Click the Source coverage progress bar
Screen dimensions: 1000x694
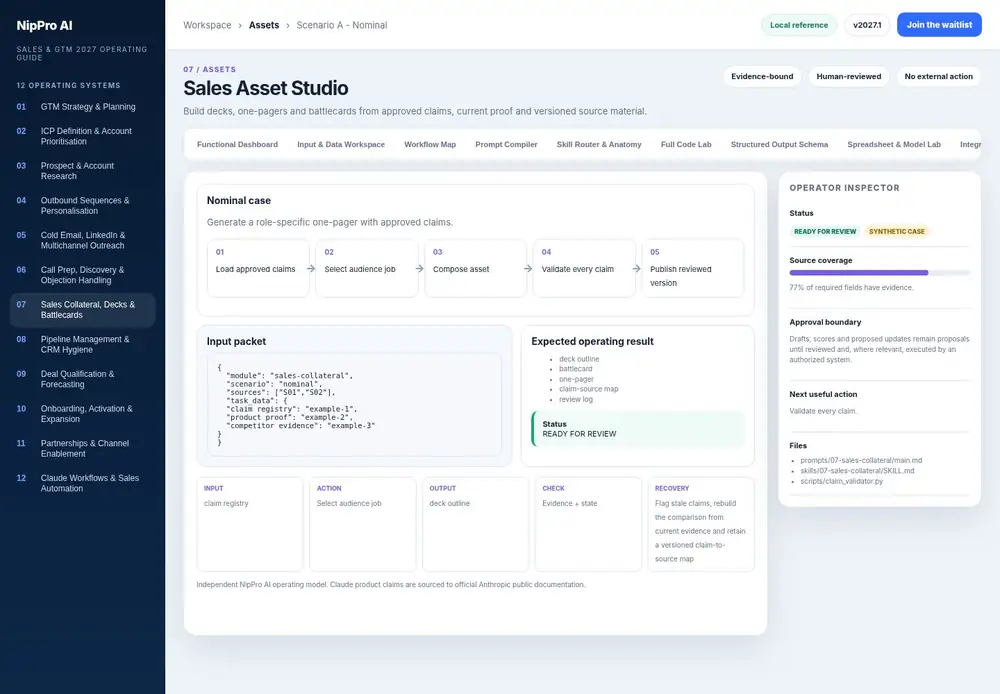(879, 272)
